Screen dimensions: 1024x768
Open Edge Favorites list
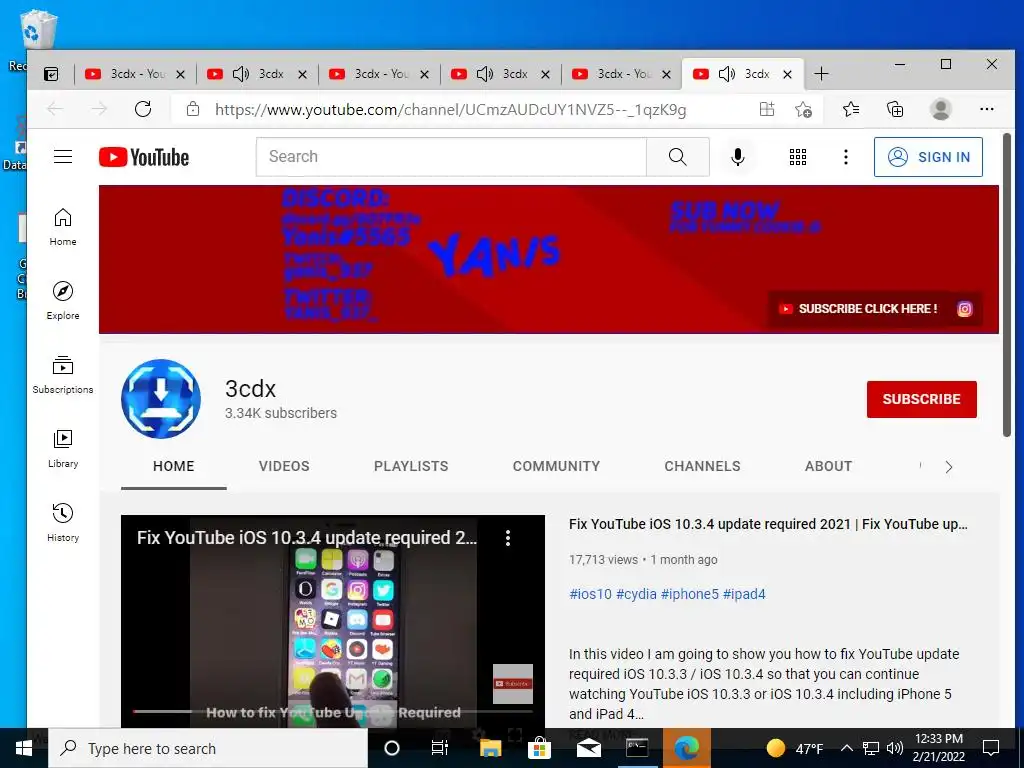(851, 109)
